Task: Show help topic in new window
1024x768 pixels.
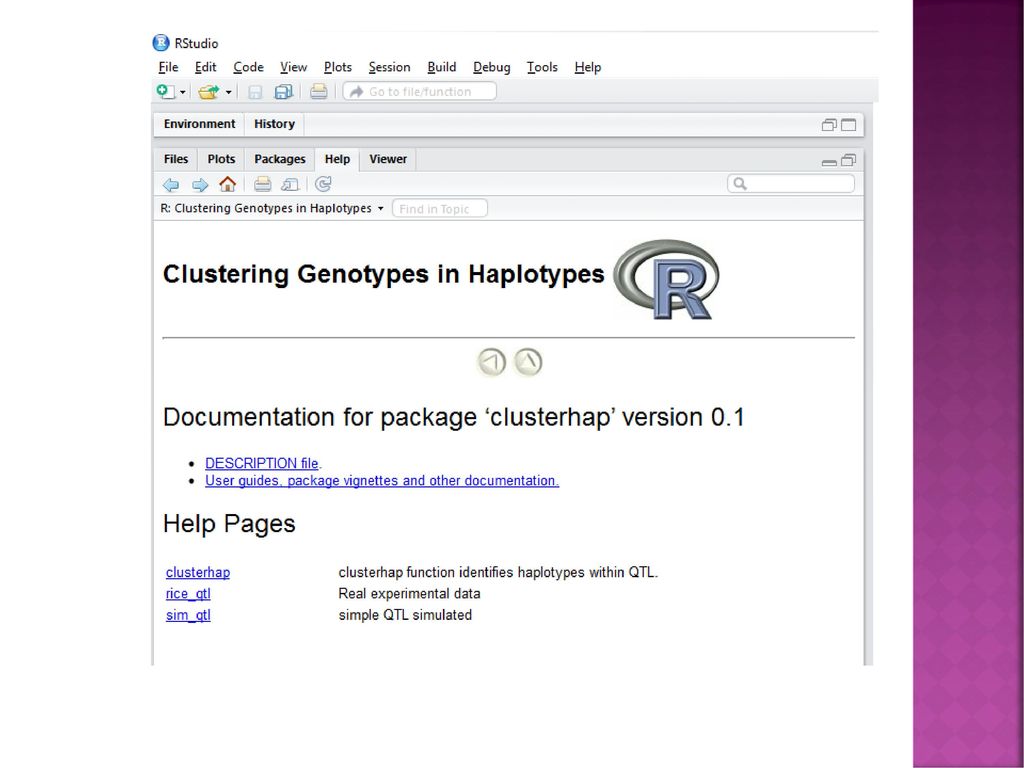Action: [x=290, y=185]
